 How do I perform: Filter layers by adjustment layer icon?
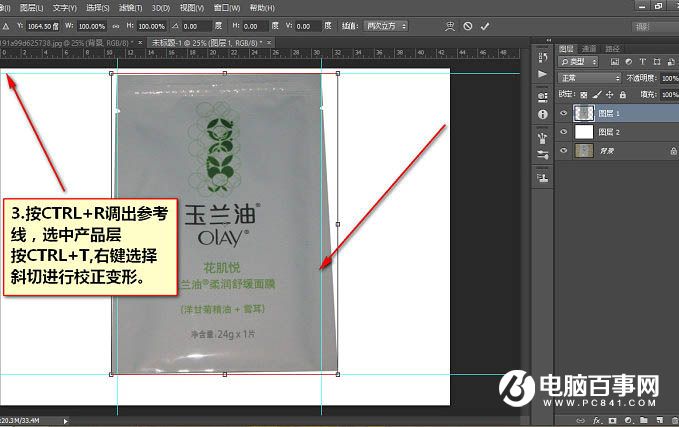point(629,62)
